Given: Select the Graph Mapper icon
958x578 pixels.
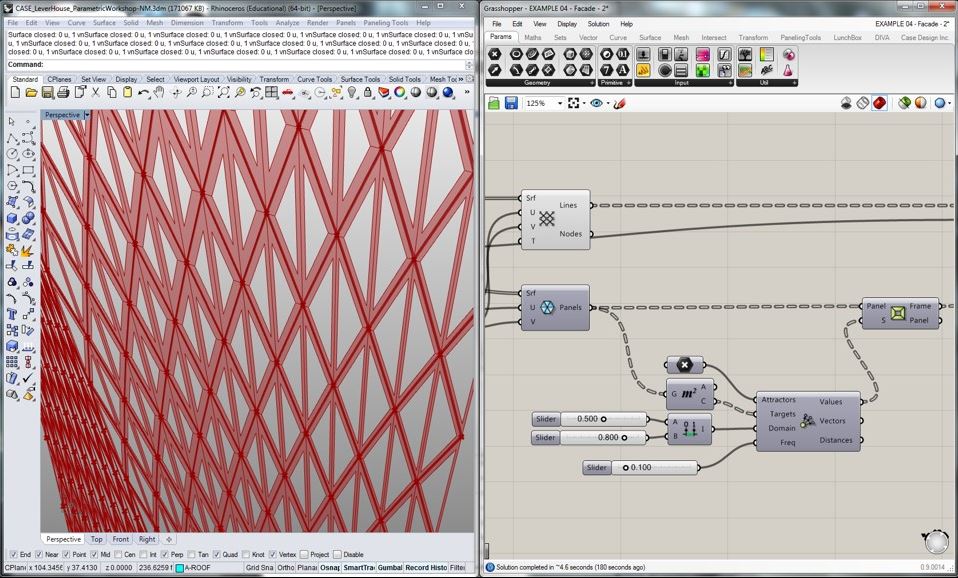Looking at the screenshot, I should [x=723, y=55].
